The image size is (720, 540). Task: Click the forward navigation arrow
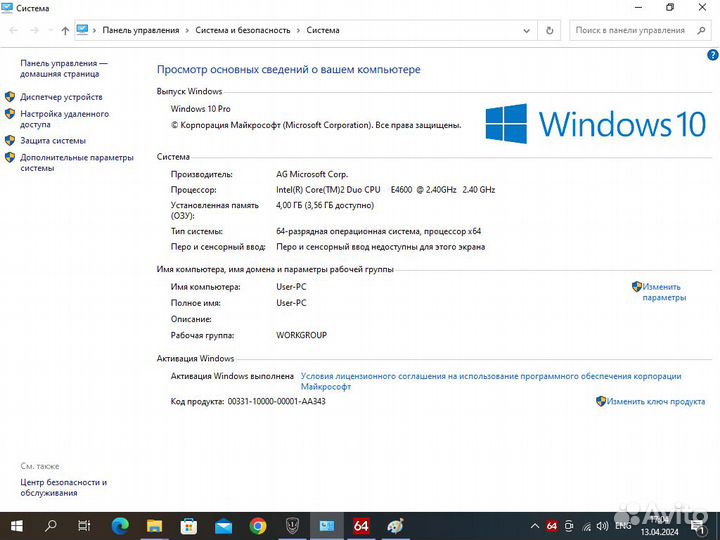coord(34,30)
